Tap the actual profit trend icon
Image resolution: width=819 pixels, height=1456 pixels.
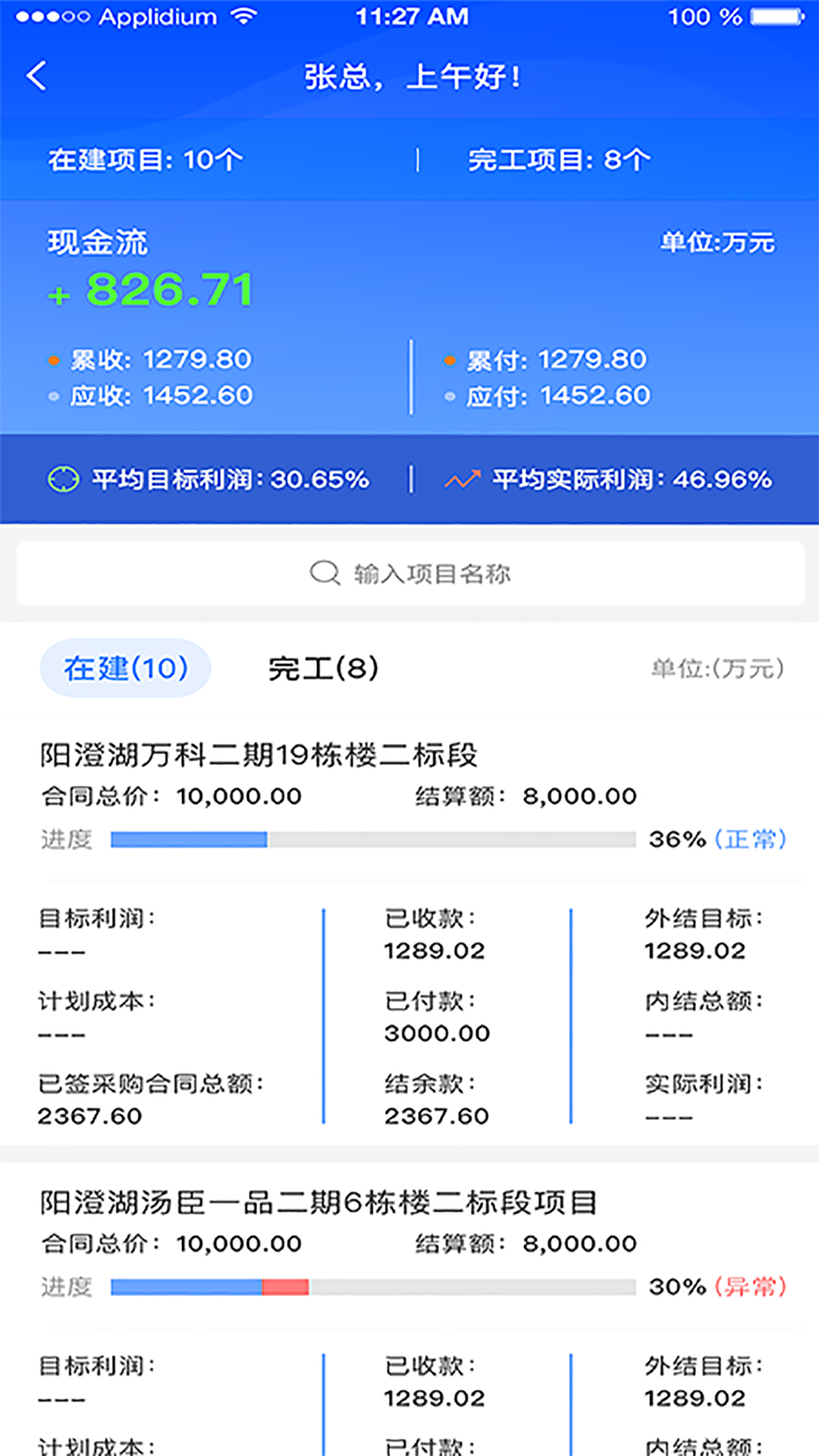pos(462,479)
